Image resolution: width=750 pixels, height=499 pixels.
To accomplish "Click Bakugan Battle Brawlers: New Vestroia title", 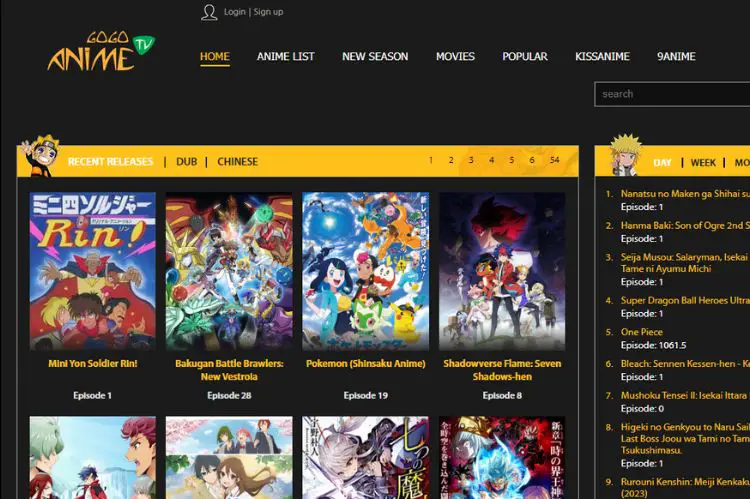I will click(229, 370).
